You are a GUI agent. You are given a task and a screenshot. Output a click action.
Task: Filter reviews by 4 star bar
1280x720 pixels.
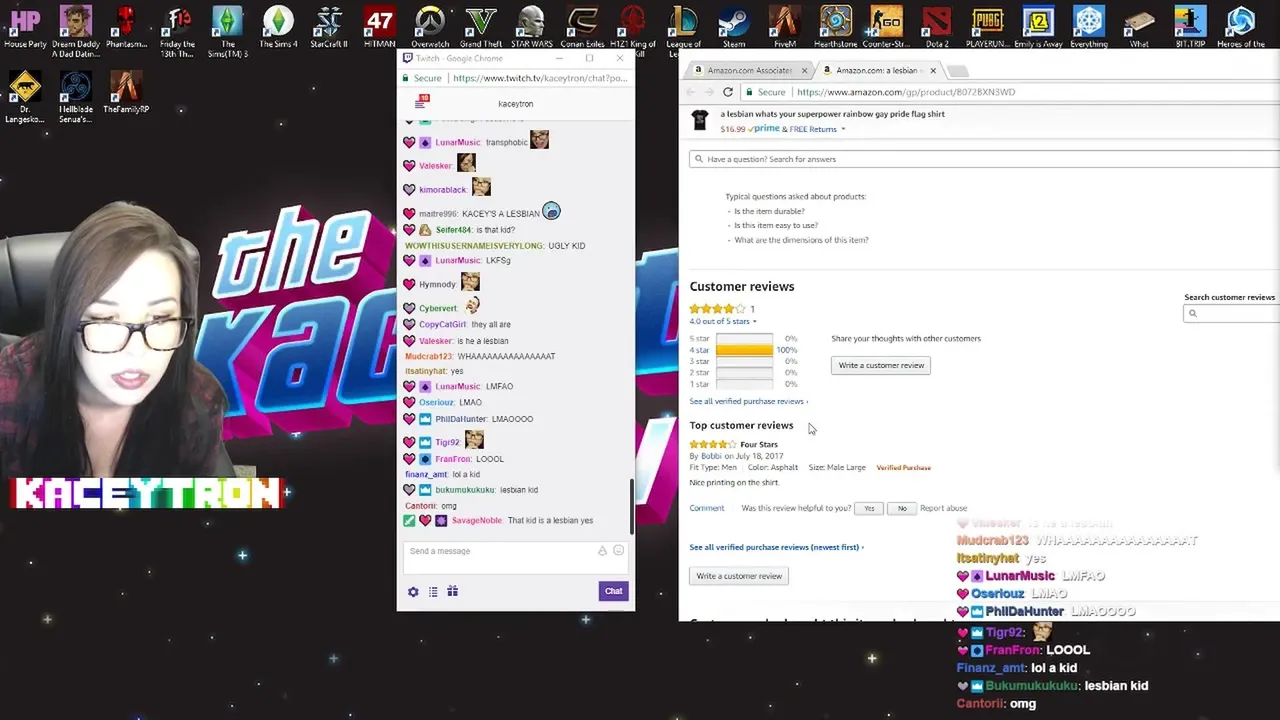tap(744, 350)
